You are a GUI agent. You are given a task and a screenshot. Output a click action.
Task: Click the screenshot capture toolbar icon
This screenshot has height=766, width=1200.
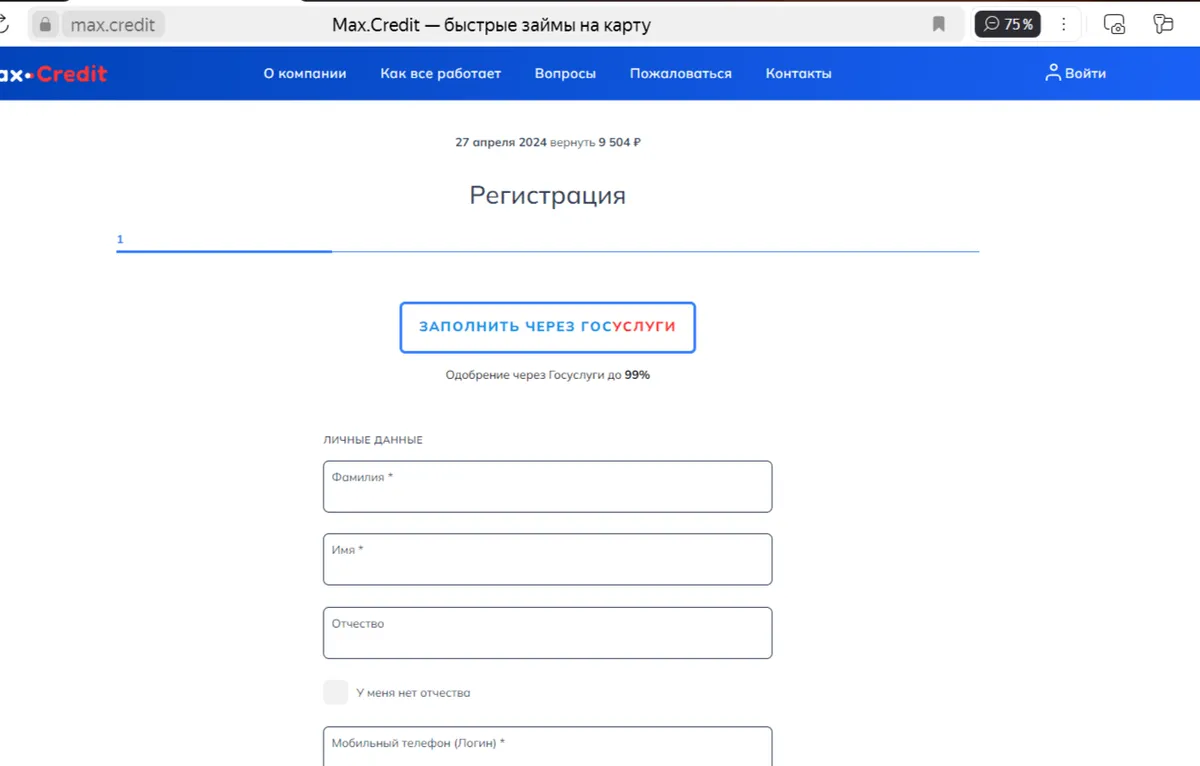tap(1114, 24)
